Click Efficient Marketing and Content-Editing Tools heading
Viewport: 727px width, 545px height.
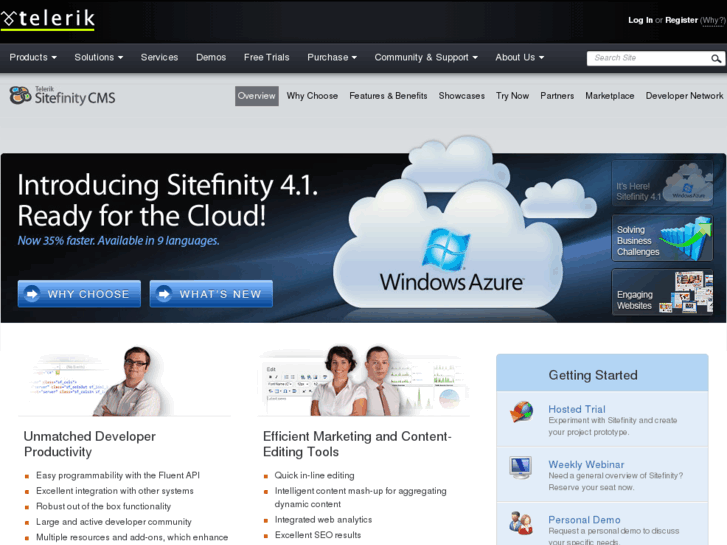(x=357, y=444)
